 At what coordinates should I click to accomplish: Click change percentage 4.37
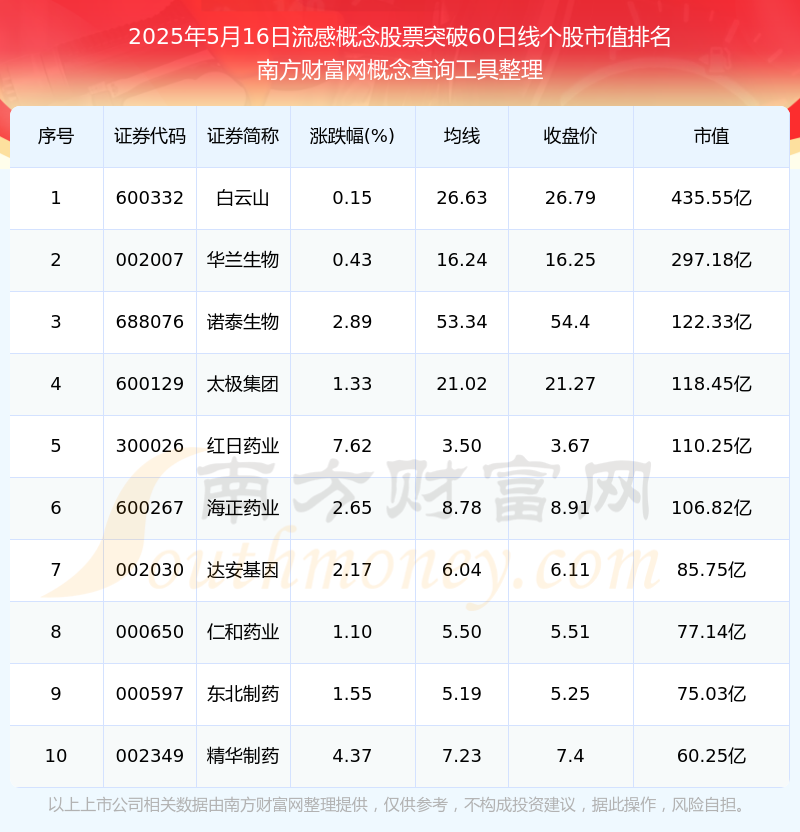tap(352, 757)
